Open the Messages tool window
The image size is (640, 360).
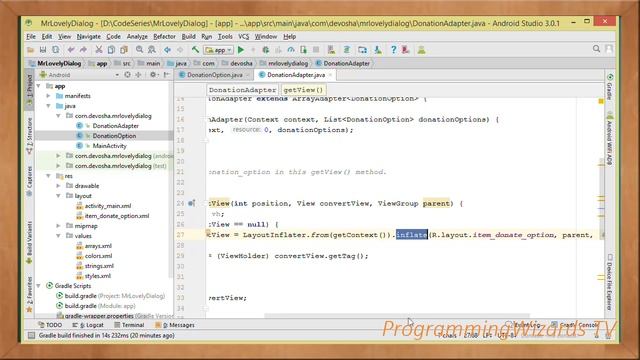175,325
